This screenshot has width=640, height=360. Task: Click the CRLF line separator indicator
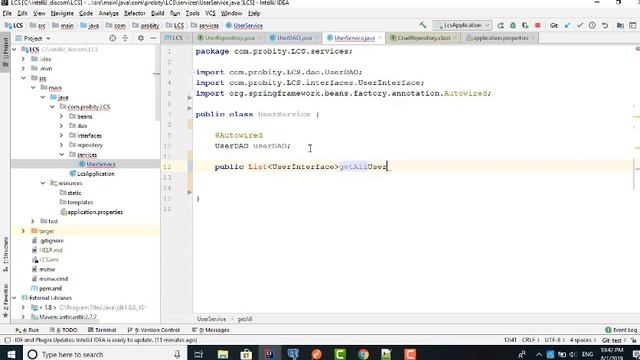[x=529, y=340]
